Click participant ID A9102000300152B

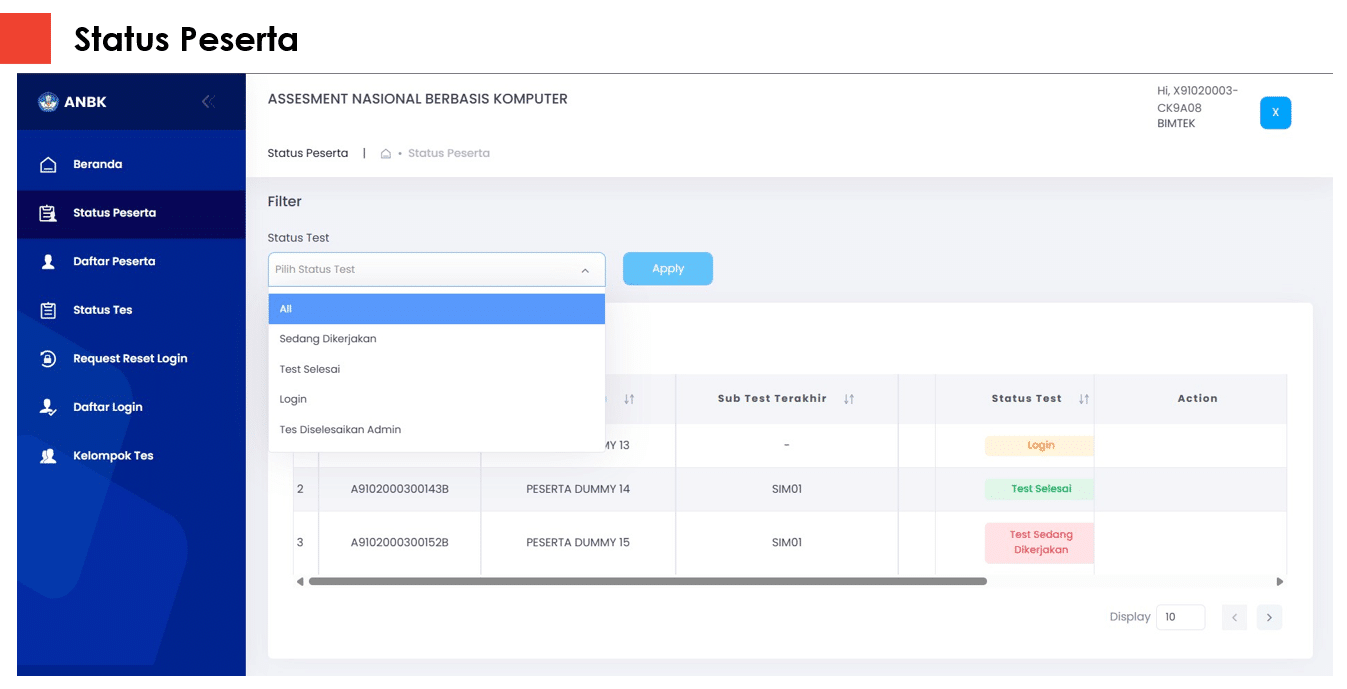coord(400,543)
